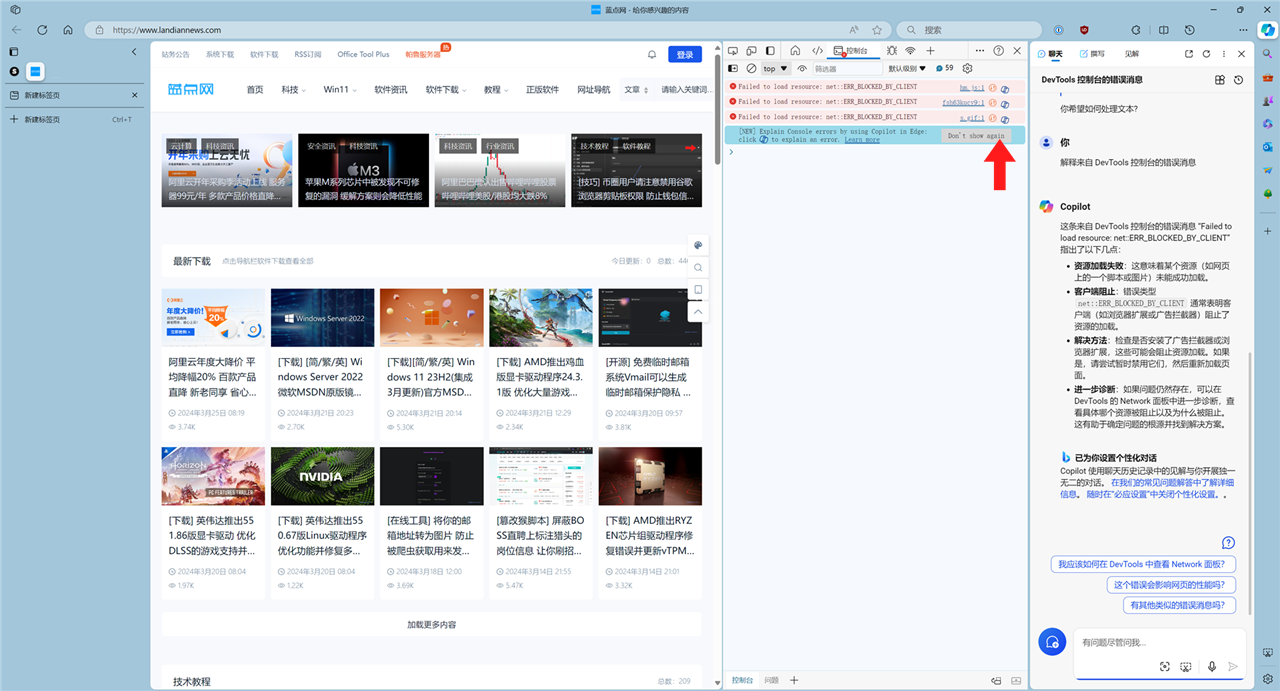This screenshot has height=691, width=1280.
Task: Switch to Copilot 聊天 tab
Action: tap(1050, 54)
